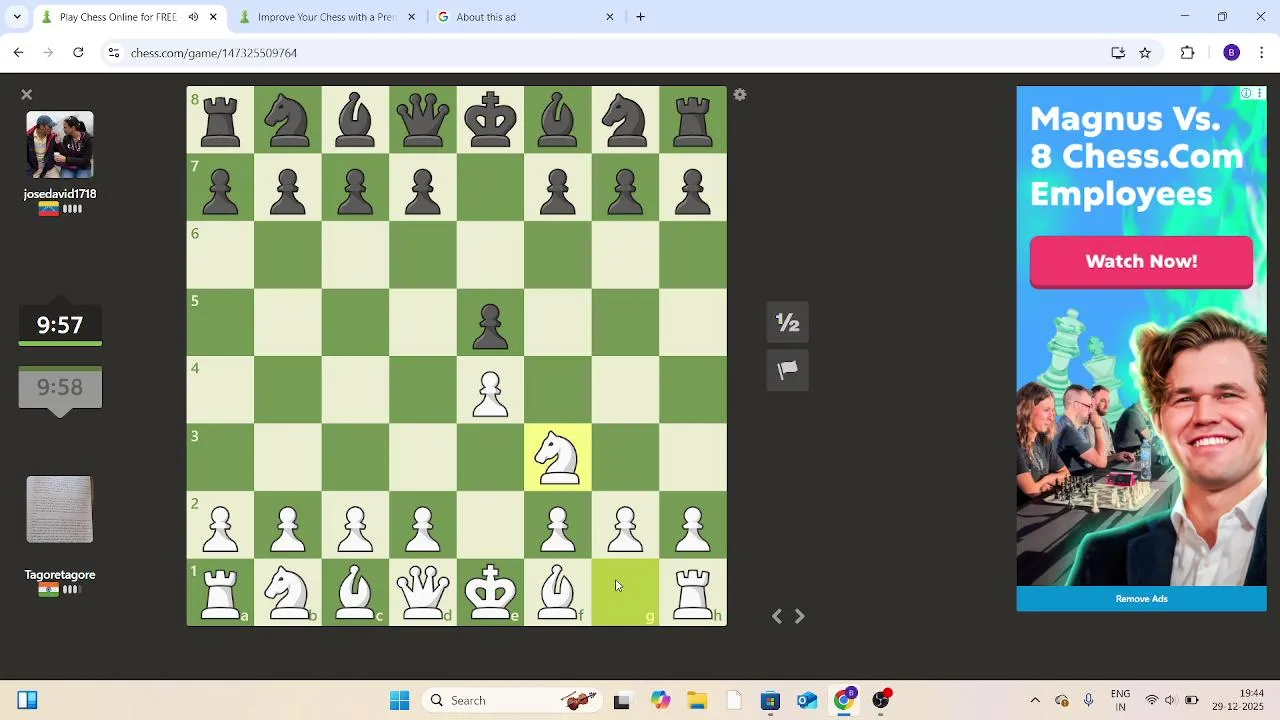Image resolution: width=1280 pixels, height=720 pixels.
Task: Close the left sidebar with the X
Action: pos(27,95)
